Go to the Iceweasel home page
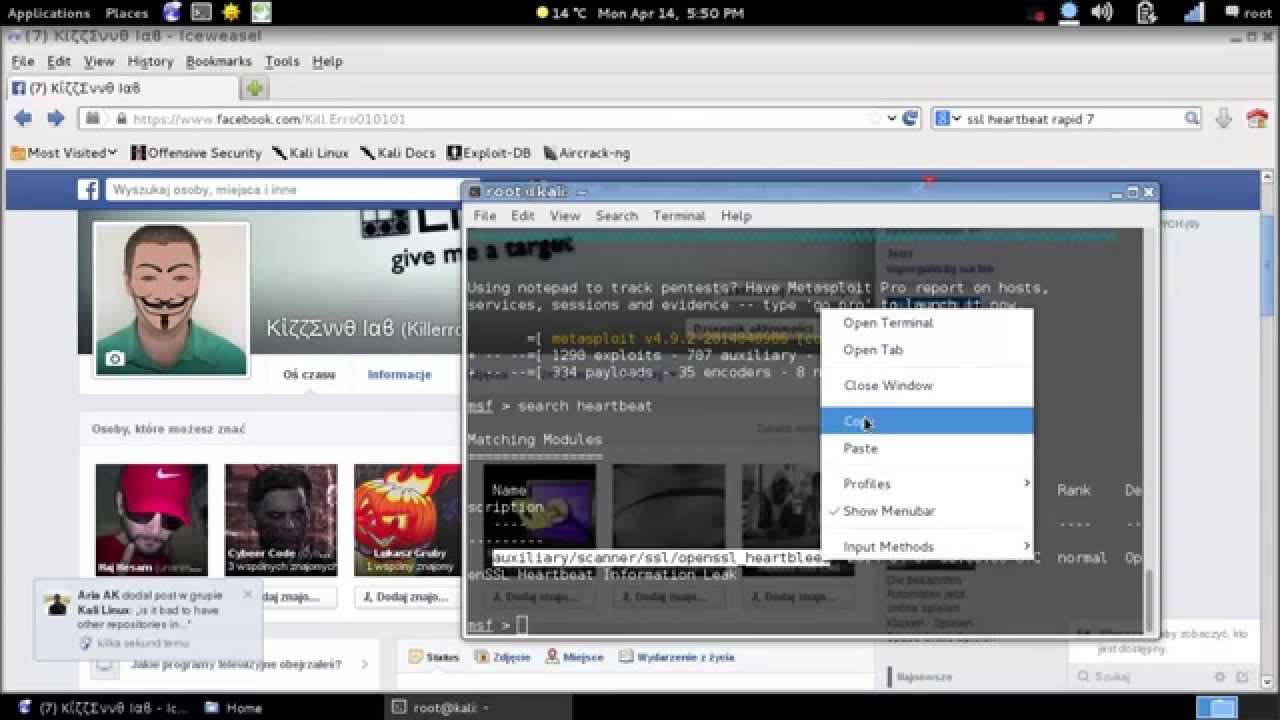The image size is (1280, 720). tap(1257, 118)
